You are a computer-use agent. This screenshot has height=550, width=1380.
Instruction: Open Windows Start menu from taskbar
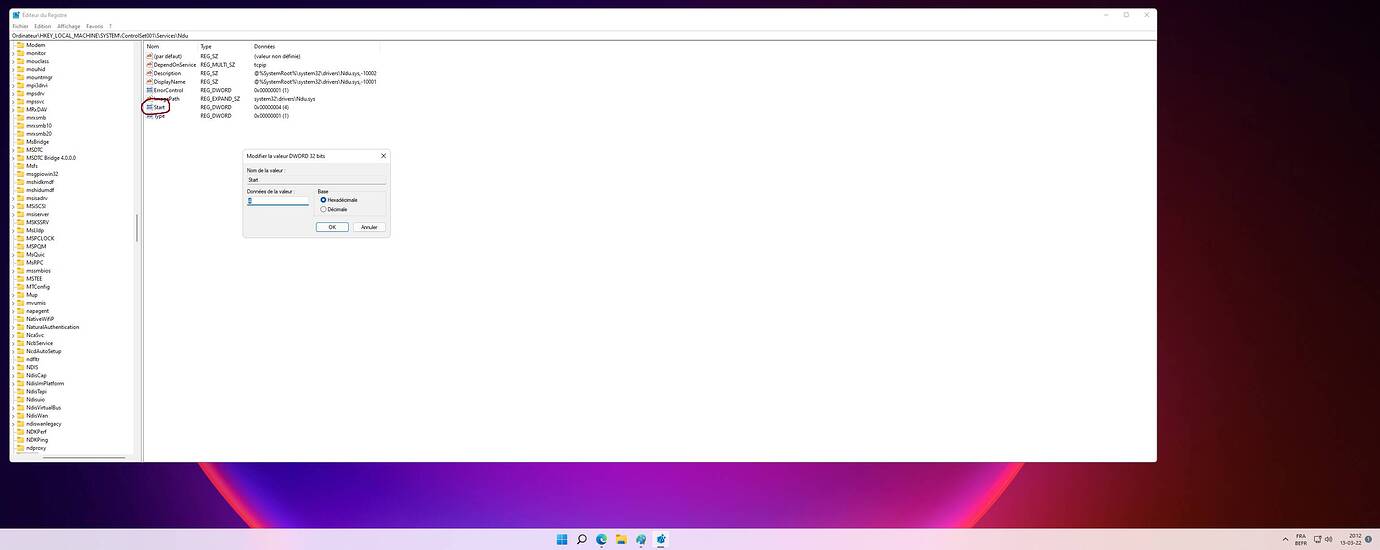(562, 539)
